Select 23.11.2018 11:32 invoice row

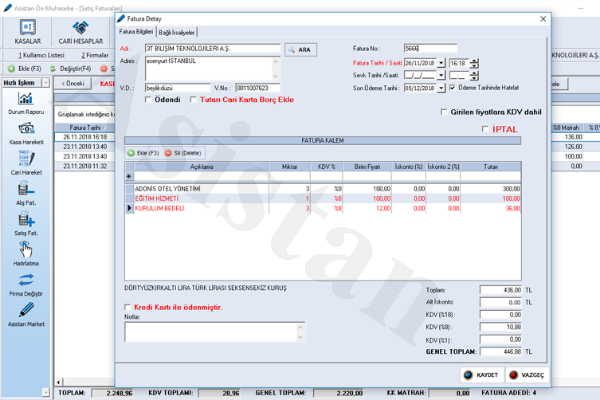pyautogui.click(x=85, y=166)
